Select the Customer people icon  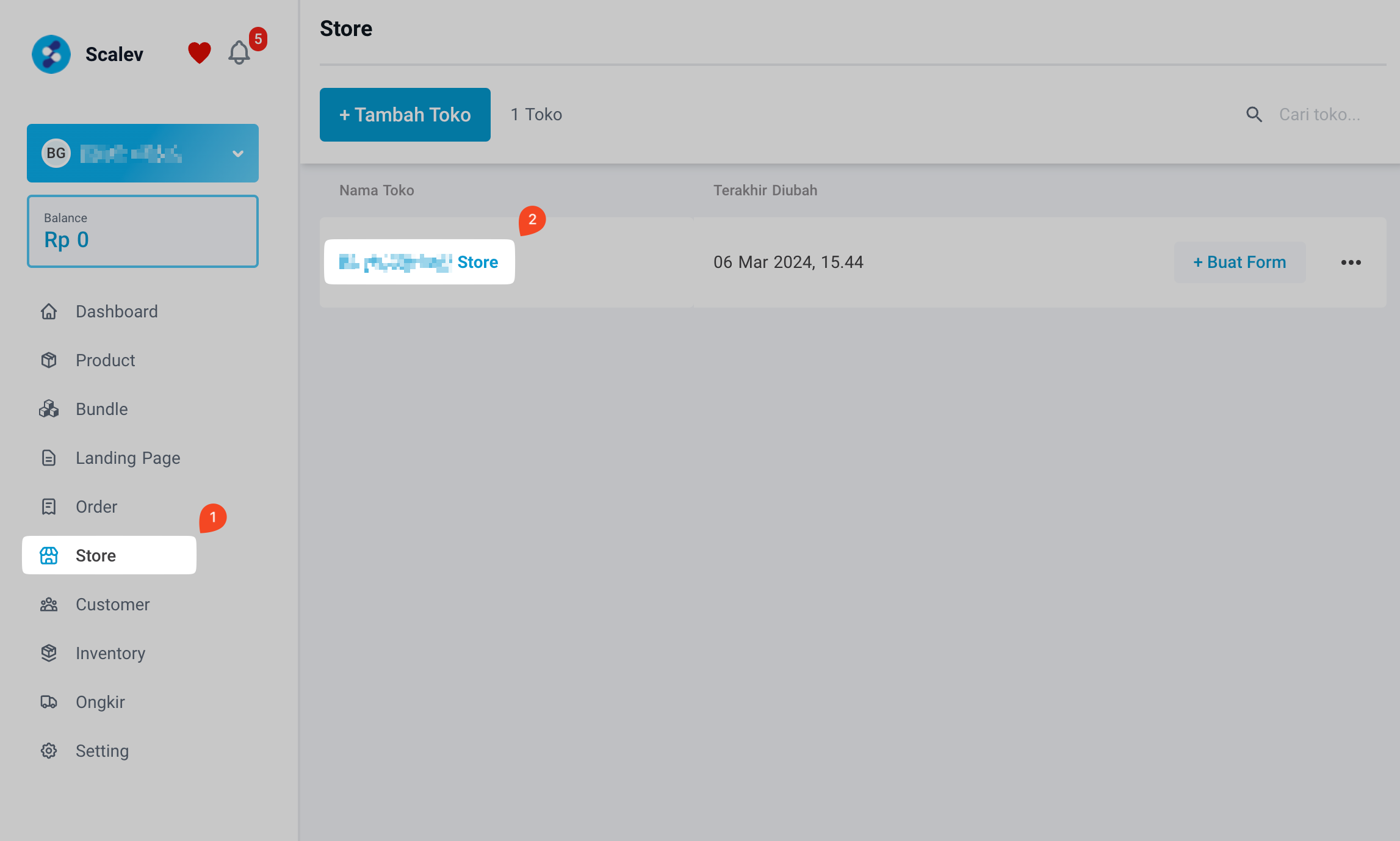[49, 604]
